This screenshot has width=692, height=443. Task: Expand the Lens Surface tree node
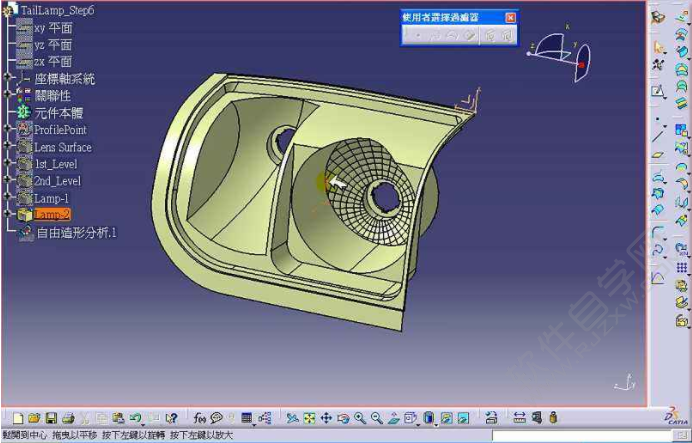[x=7, y=145]
